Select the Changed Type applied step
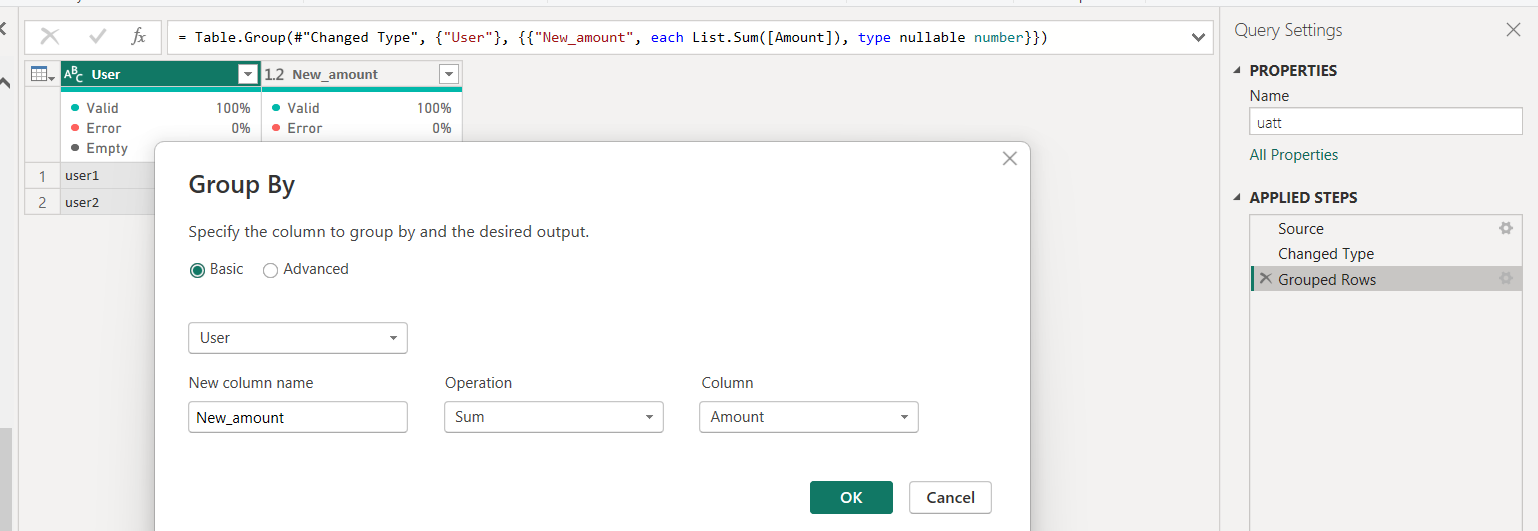 click(x=1386, y=254)
